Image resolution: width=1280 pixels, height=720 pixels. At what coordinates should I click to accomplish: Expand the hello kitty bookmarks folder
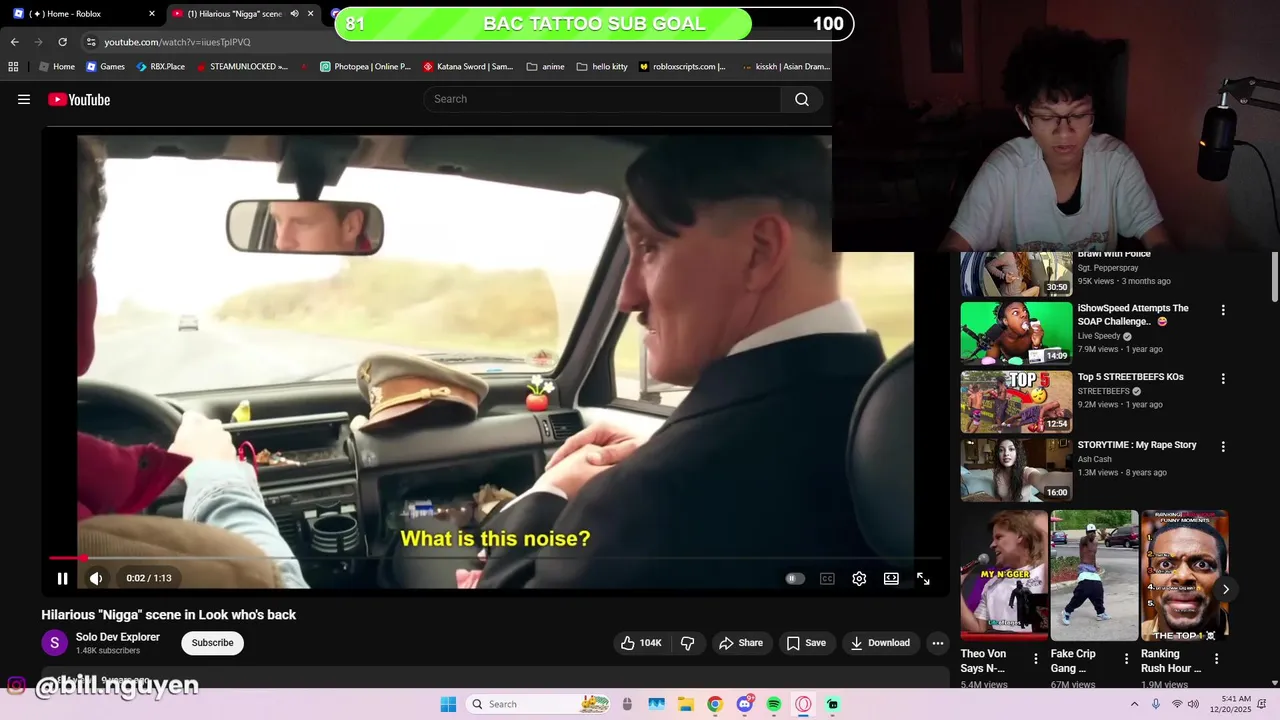(602, 67)
